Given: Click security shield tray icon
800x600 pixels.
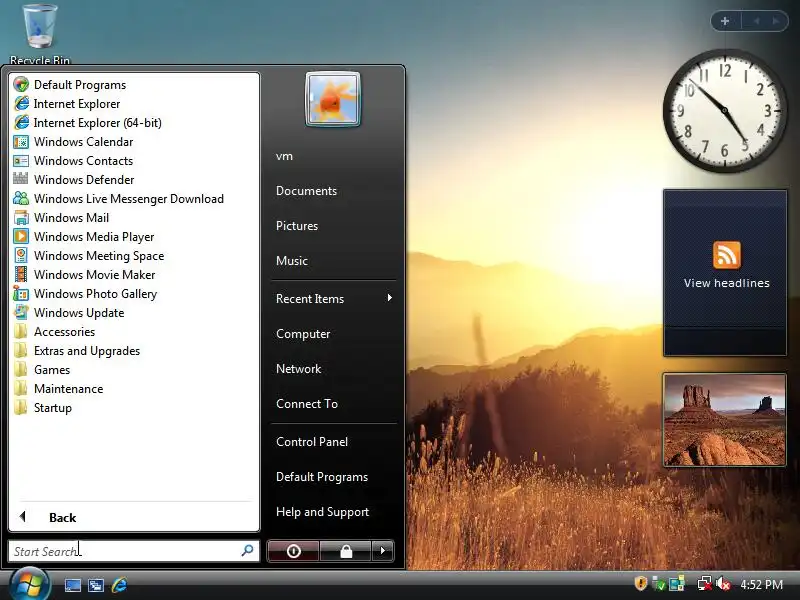Looking at the screenshot, I should (x=641, y=583).
